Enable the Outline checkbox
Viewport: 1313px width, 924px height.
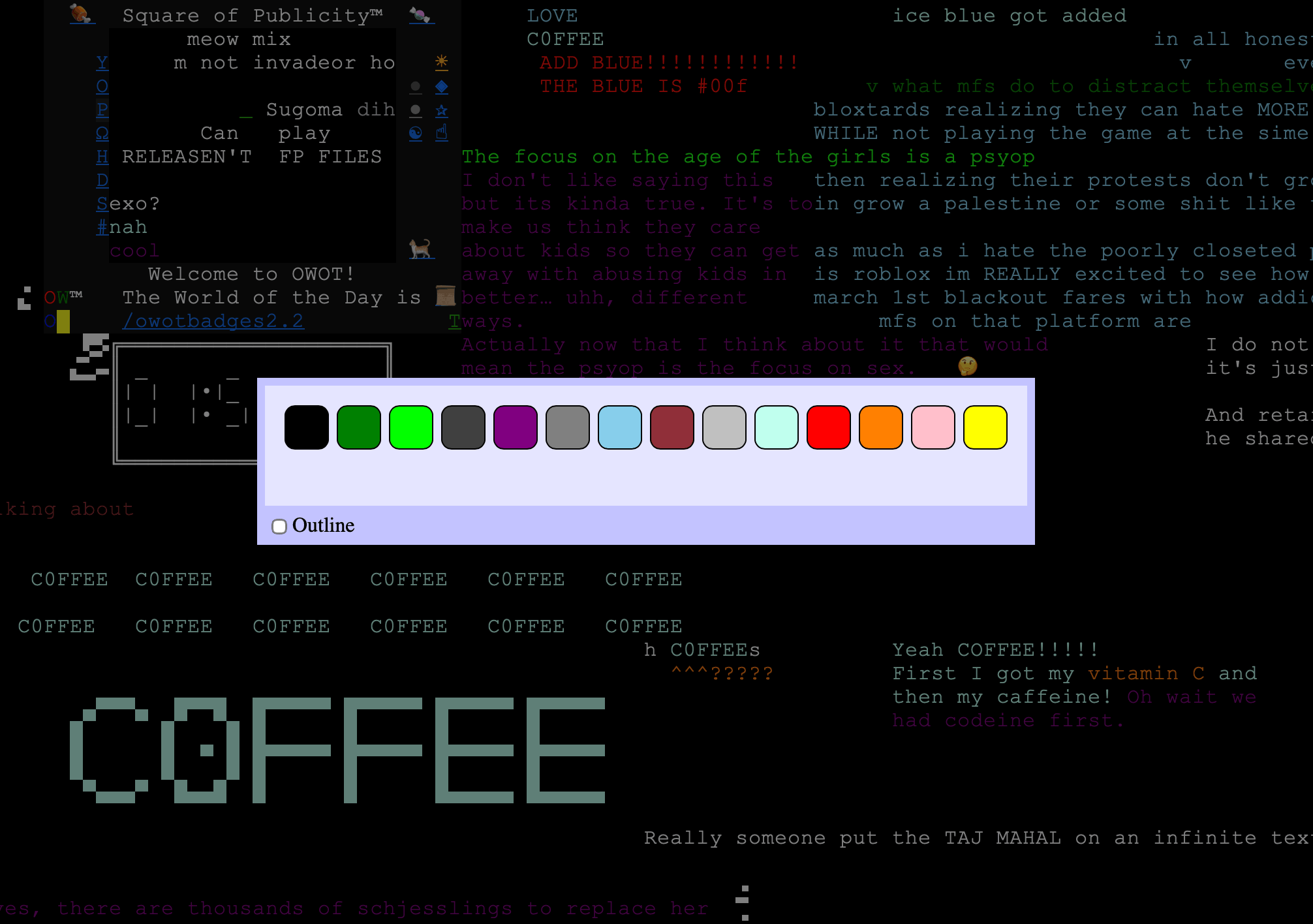point(279,527)
